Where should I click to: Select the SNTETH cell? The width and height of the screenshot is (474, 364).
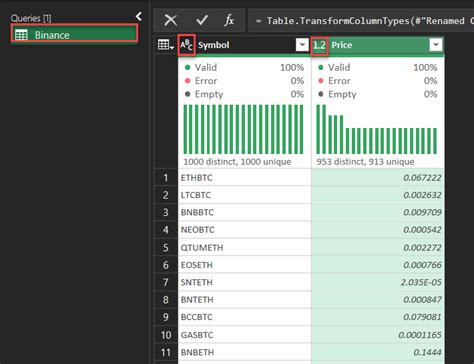[x=244, y=282]
